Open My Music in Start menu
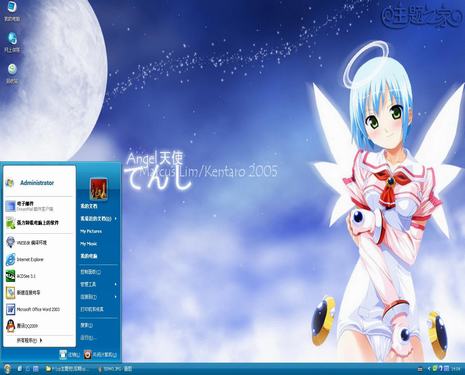Image resolution: width=465 pixels, height=375 pixels. 88,244
